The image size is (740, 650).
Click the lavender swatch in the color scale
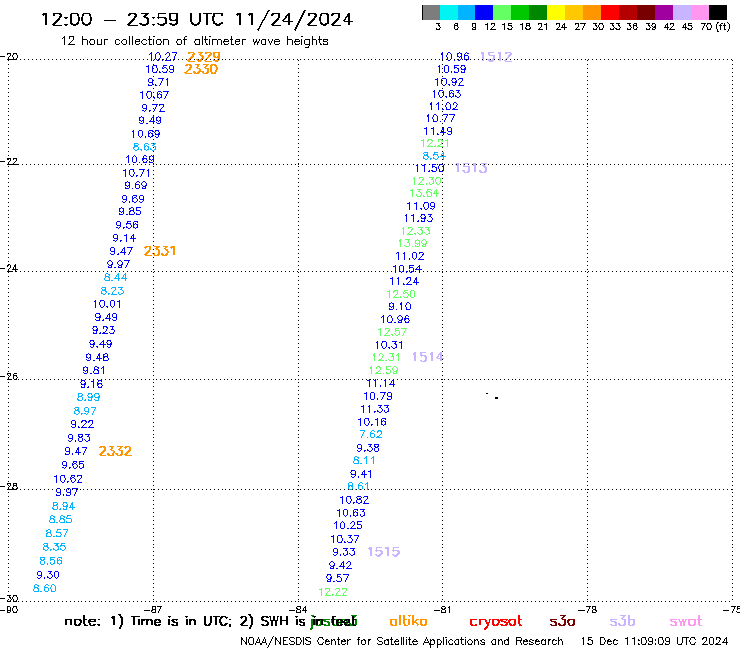(x=681, y=12)
